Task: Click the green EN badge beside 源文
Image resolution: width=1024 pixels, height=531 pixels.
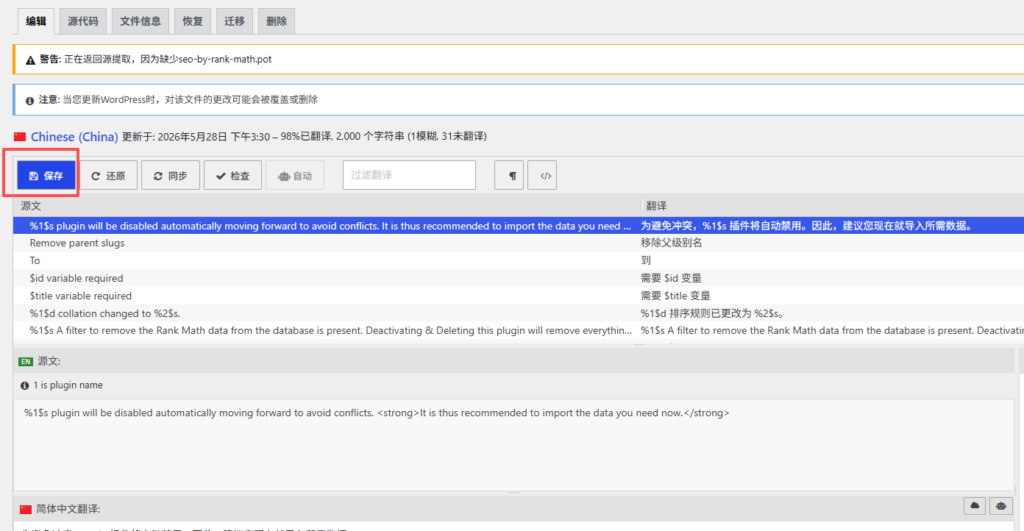Action: point(25,361)
